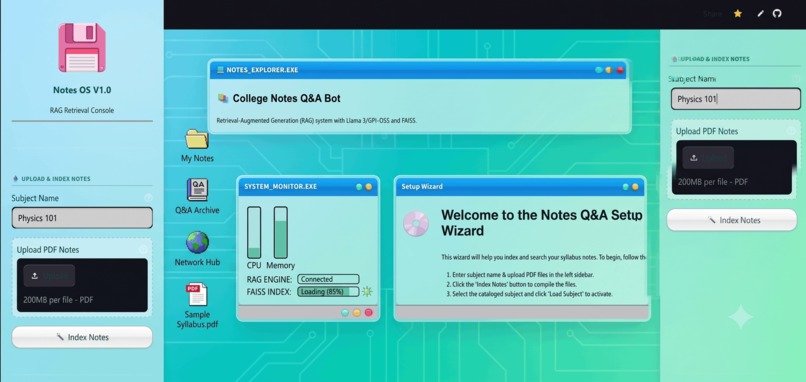Click the Upload button in the right panel
Image resolution: width=806 pixels, height=382 pixels.
(708, 157)
